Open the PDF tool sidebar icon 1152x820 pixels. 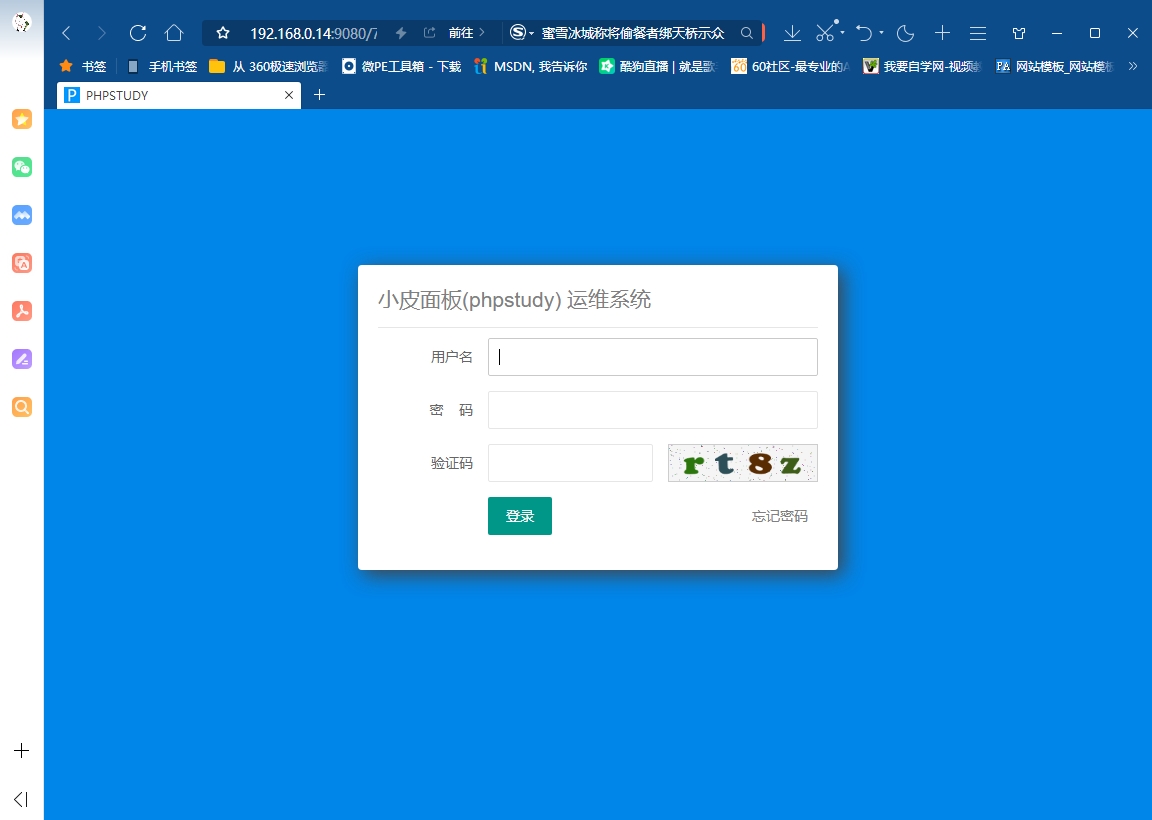point(22,311)
